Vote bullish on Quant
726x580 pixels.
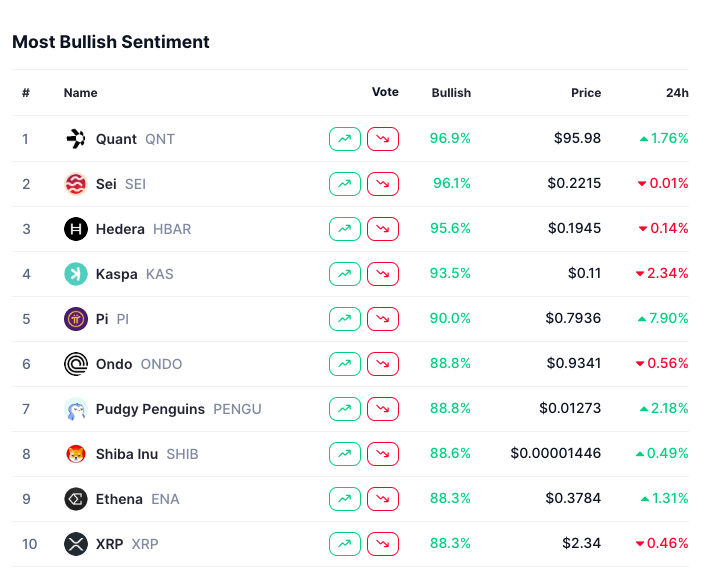344,139
